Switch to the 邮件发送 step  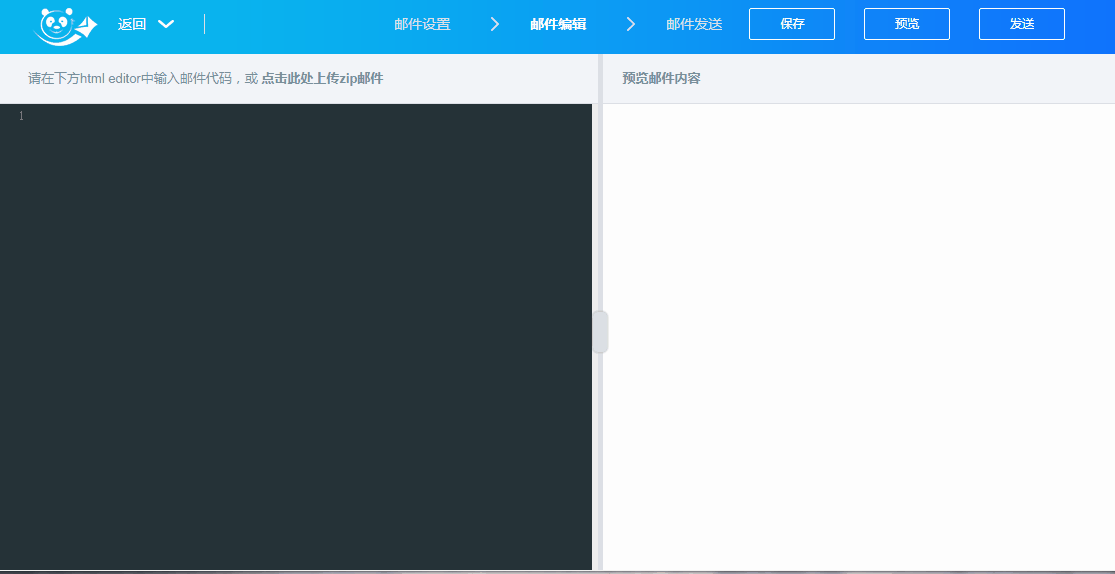[x=694, y=24]
